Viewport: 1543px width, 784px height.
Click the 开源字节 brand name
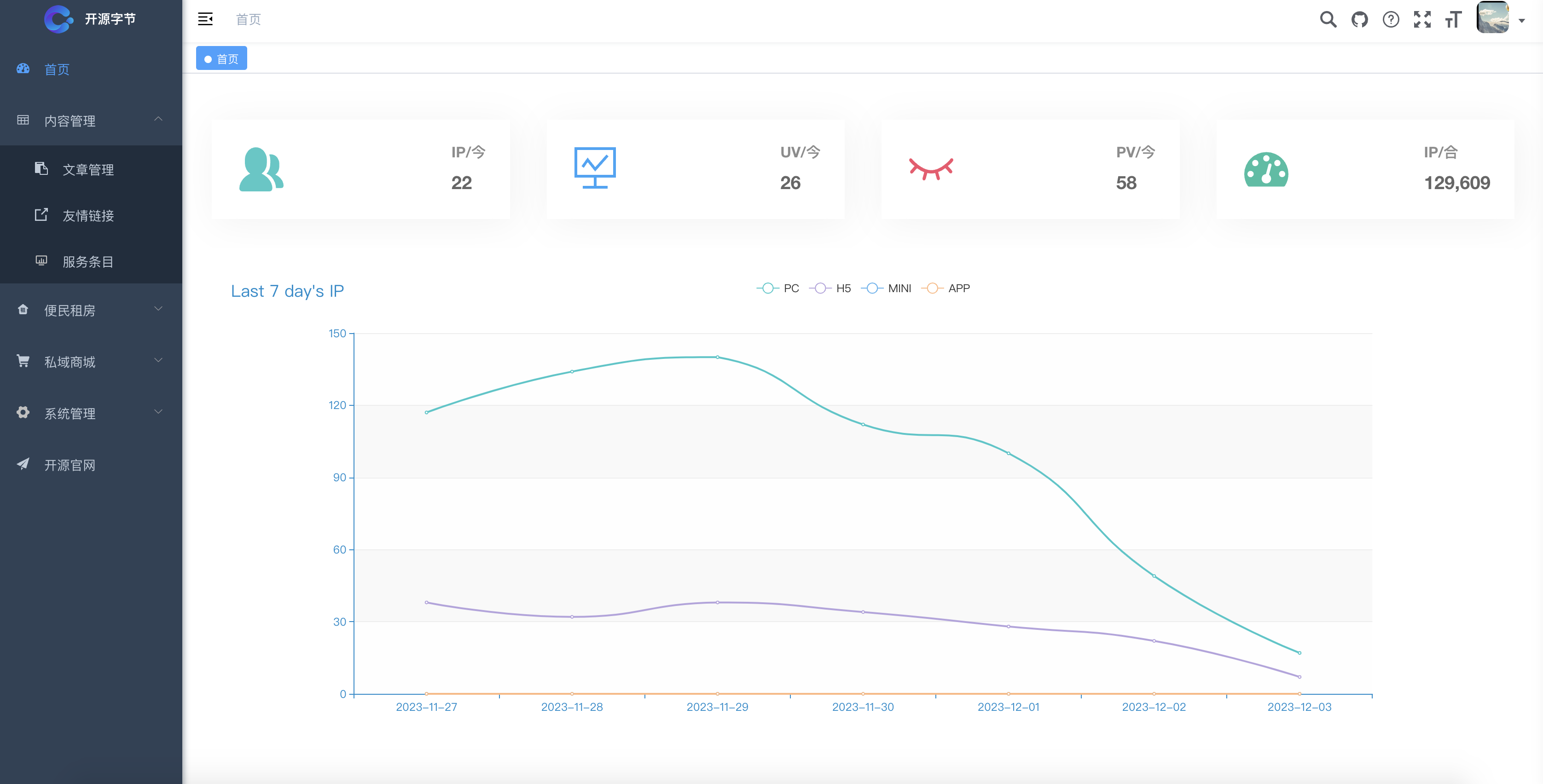coord(110,19)
